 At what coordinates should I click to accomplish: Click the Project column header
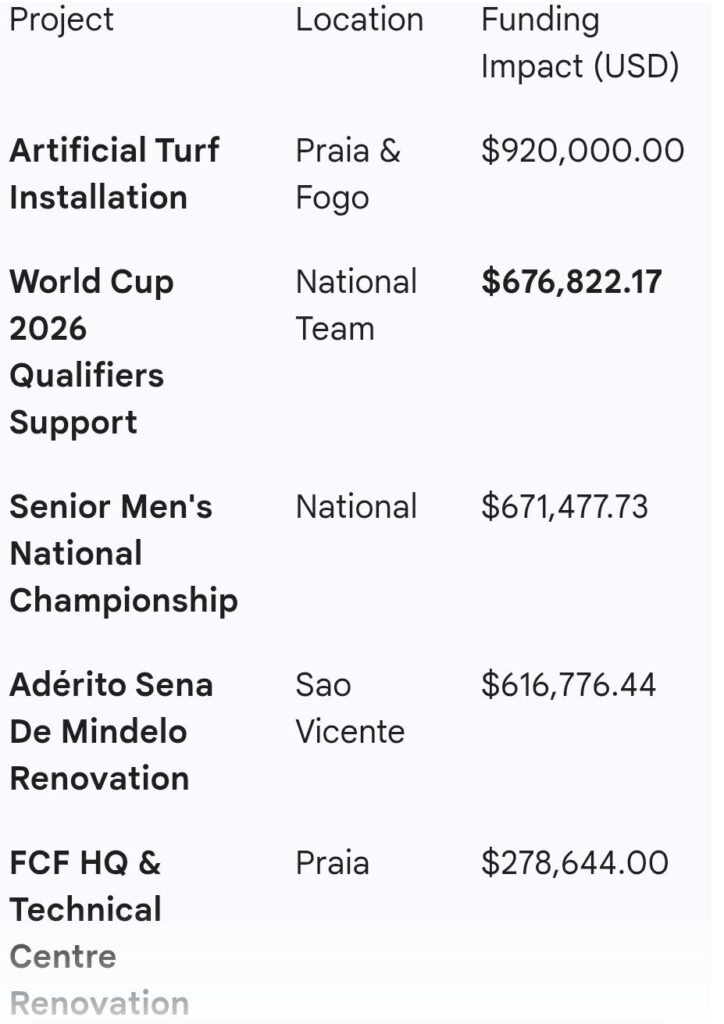click(x=62, y=20)
